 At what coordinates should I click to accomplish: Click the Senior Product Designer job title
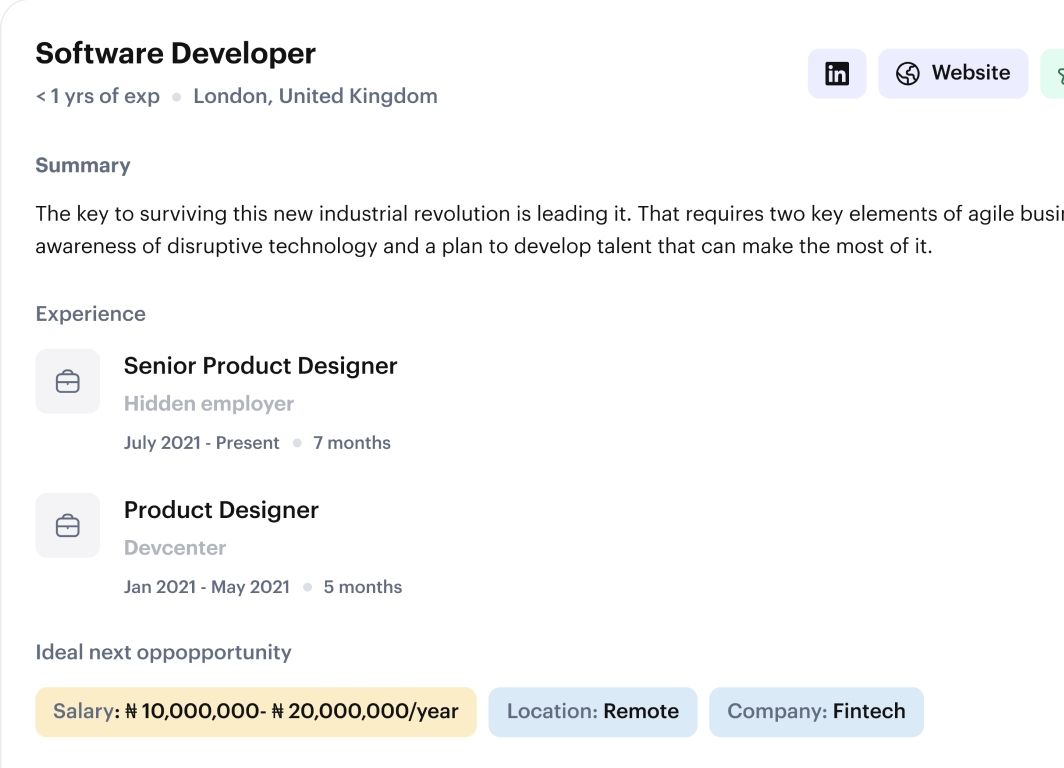(260, 366)
